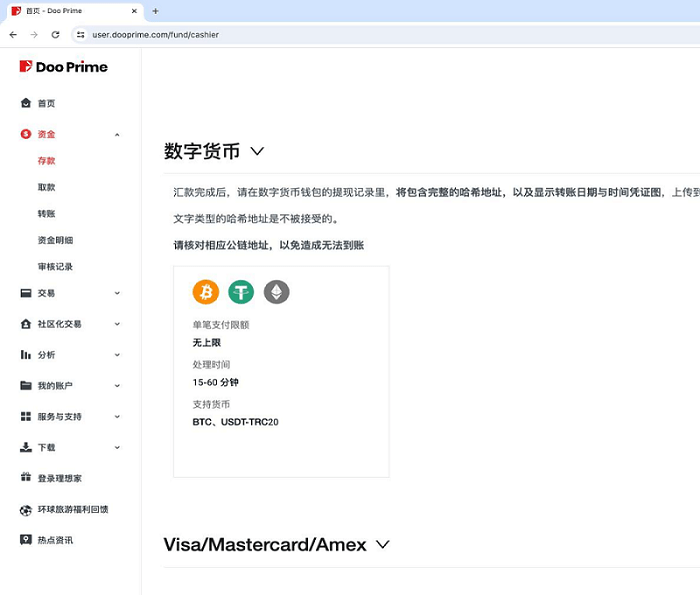The width and height of the screenshot is (700, 595).
Task: Click the globe icon beside 环球旅游福利回馈
Action: pos(26,510)
